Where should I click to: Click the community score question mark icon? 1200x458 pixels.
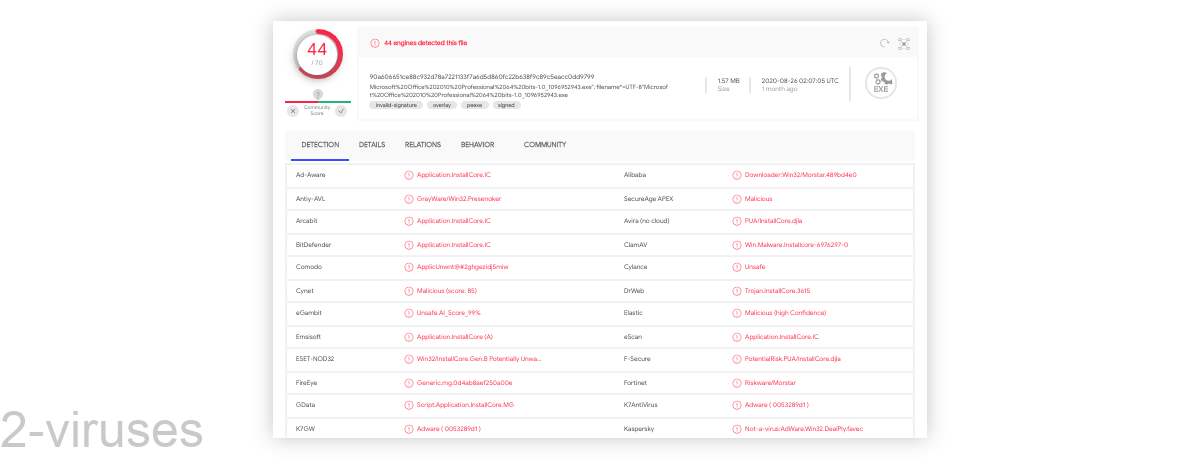click(x=317, y=94)
